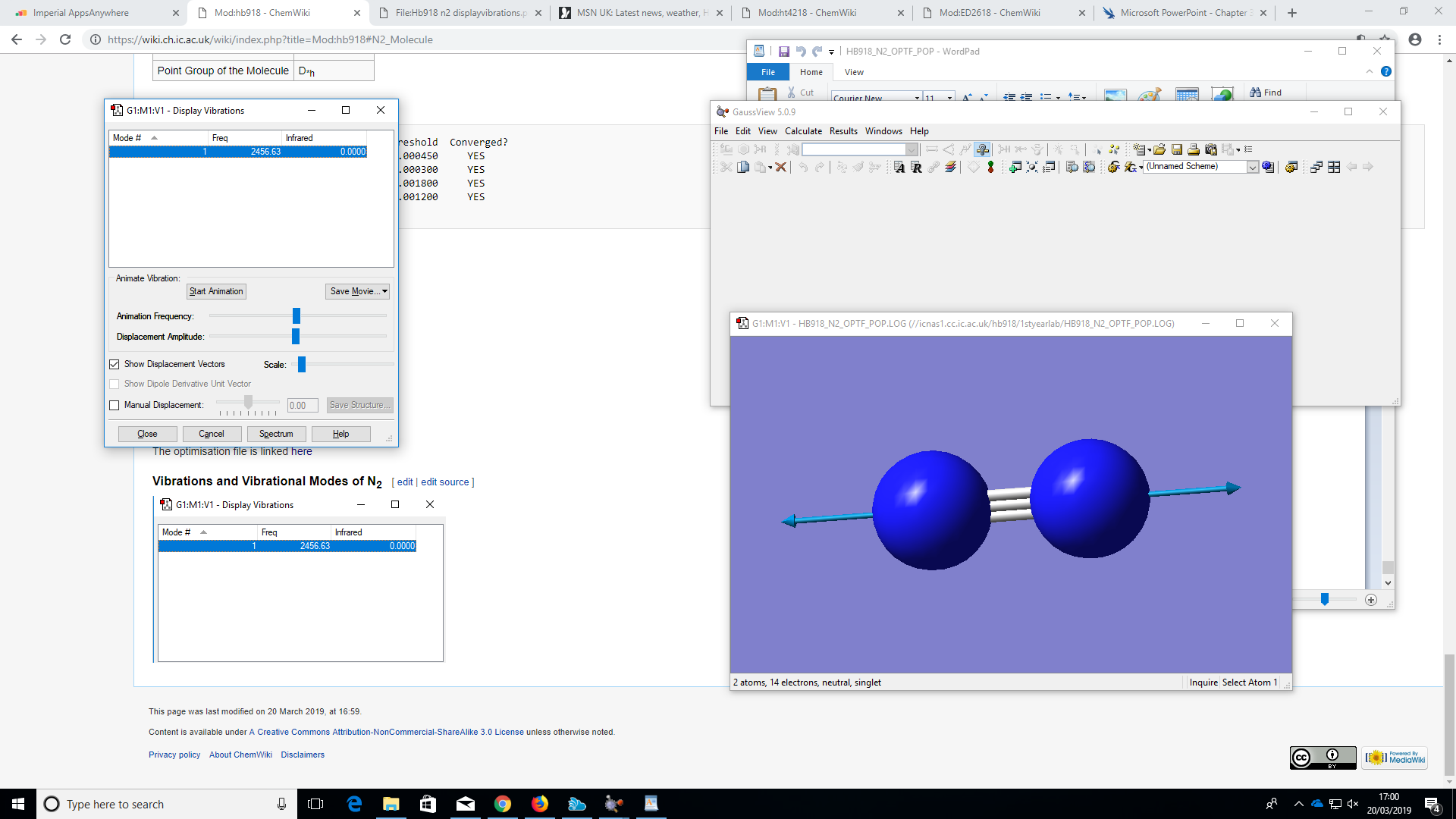
Task: Click WordPad save icon in title bar
Action: pyautogui.click(x=783, y=52)
